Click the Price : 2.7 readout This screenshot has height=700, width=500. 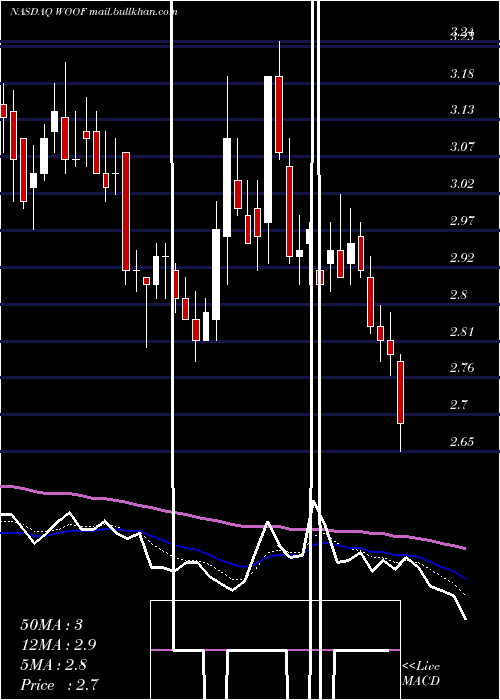click(x=59, y=685)
